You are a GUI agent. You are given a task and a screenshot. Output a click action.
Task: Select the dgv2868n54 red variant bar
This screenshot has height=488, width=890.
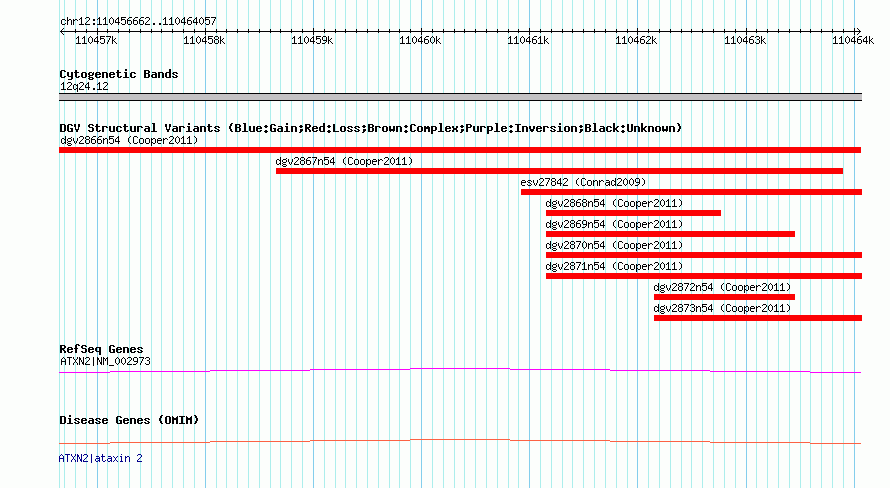633,213
